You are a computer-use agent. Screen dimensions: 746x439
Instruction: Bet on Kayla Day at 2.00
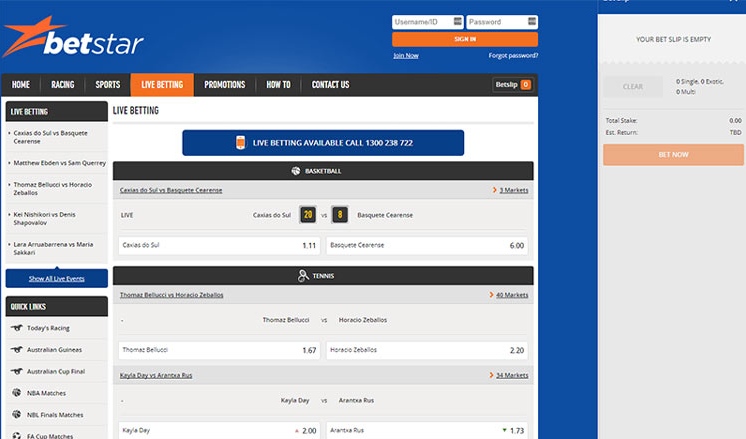[219, 430]
